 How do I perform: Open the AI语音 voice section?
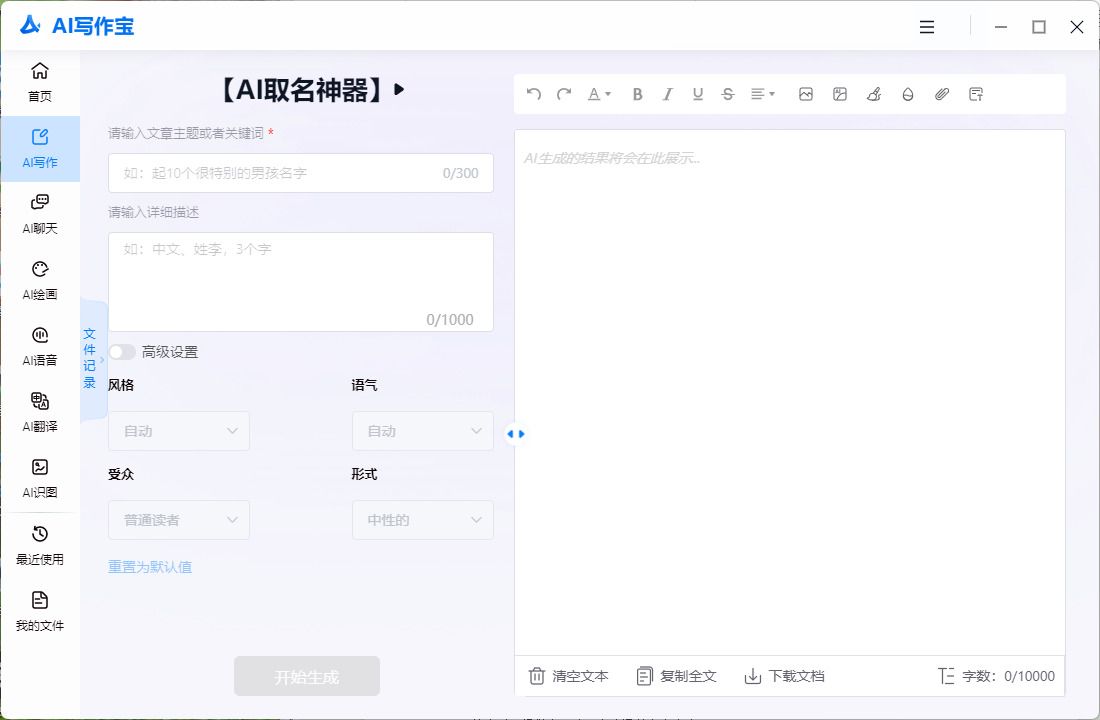pyautogui.click(x=40, y=347)
